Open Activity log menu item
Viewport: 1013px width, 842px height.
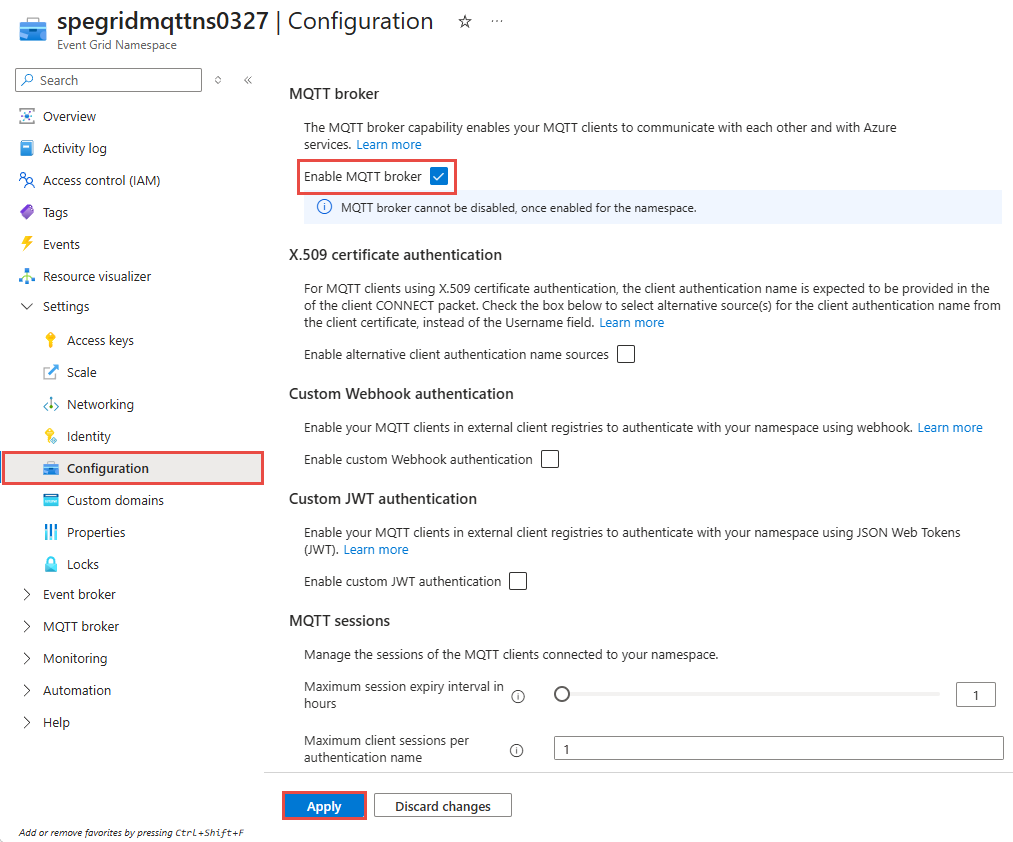[x=75, y=149]
